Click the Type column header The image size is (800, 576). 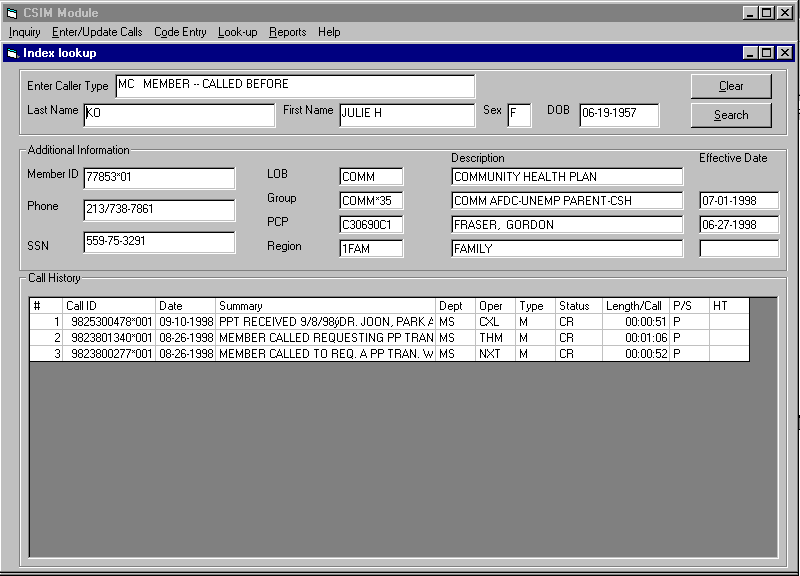click(x=535, y=306)
